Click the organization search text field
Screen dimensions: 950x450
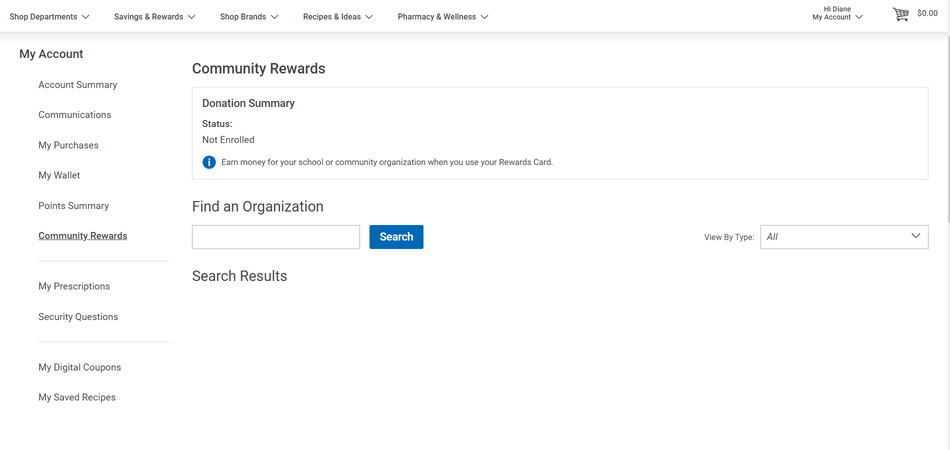[276, 237]
